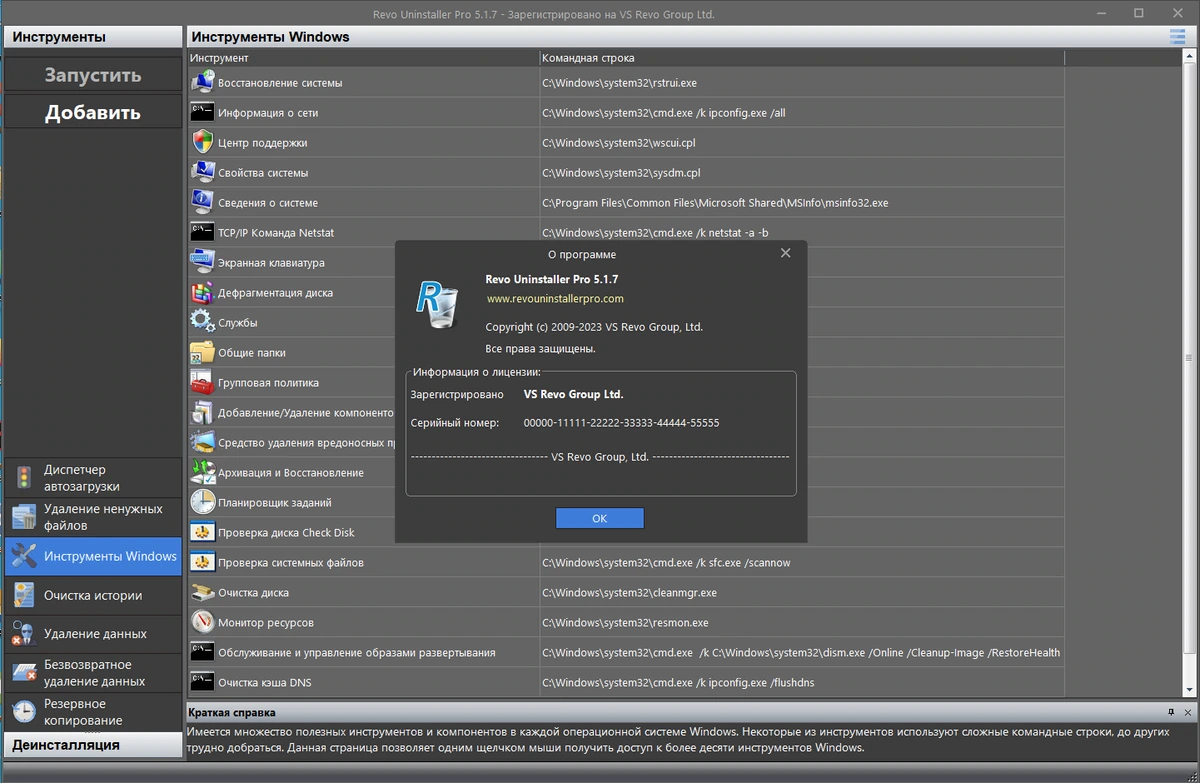This screenshot has width=1200, height=783.
Task: Click the Очистка истории icon
Action: 24,595
